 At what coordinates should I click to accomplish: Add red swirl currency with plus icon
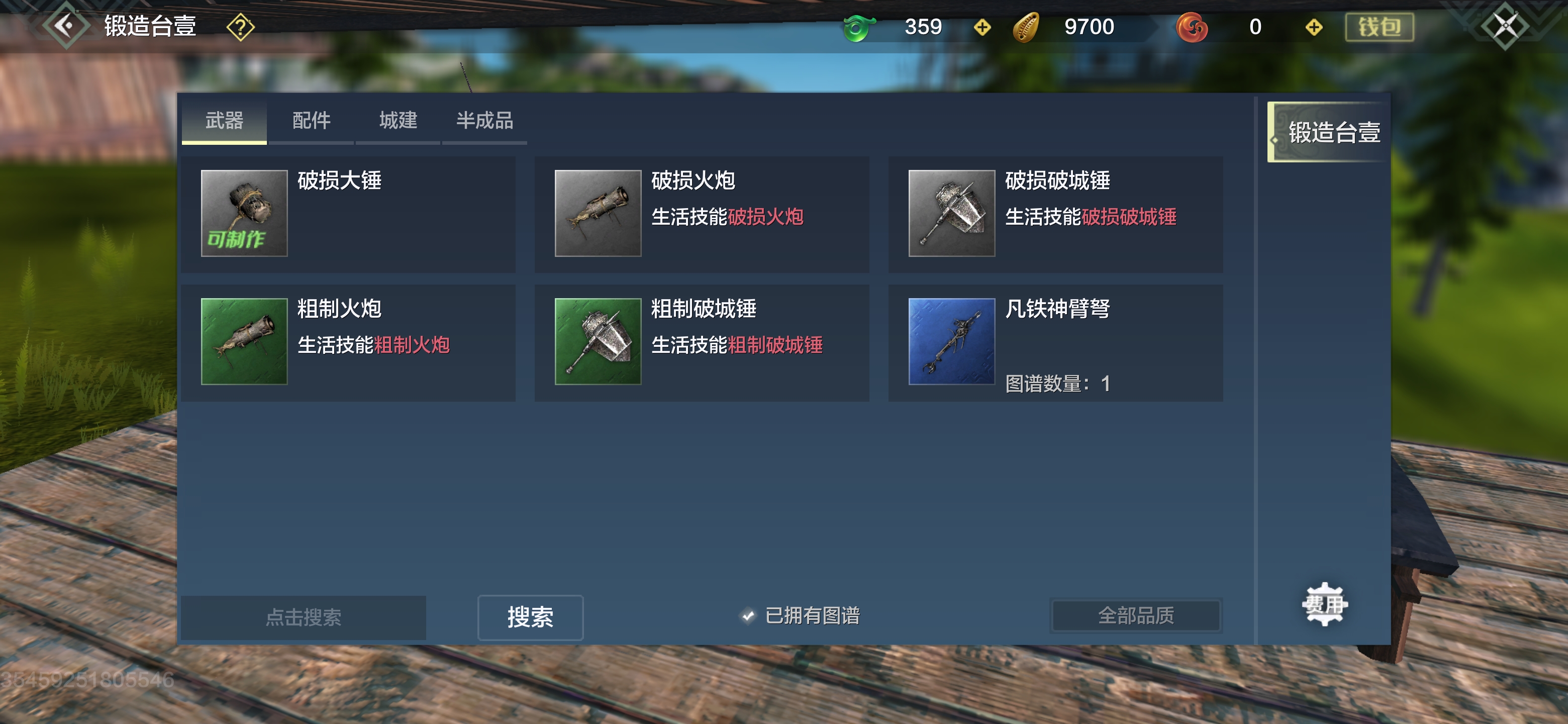(x=1314, y=27)
